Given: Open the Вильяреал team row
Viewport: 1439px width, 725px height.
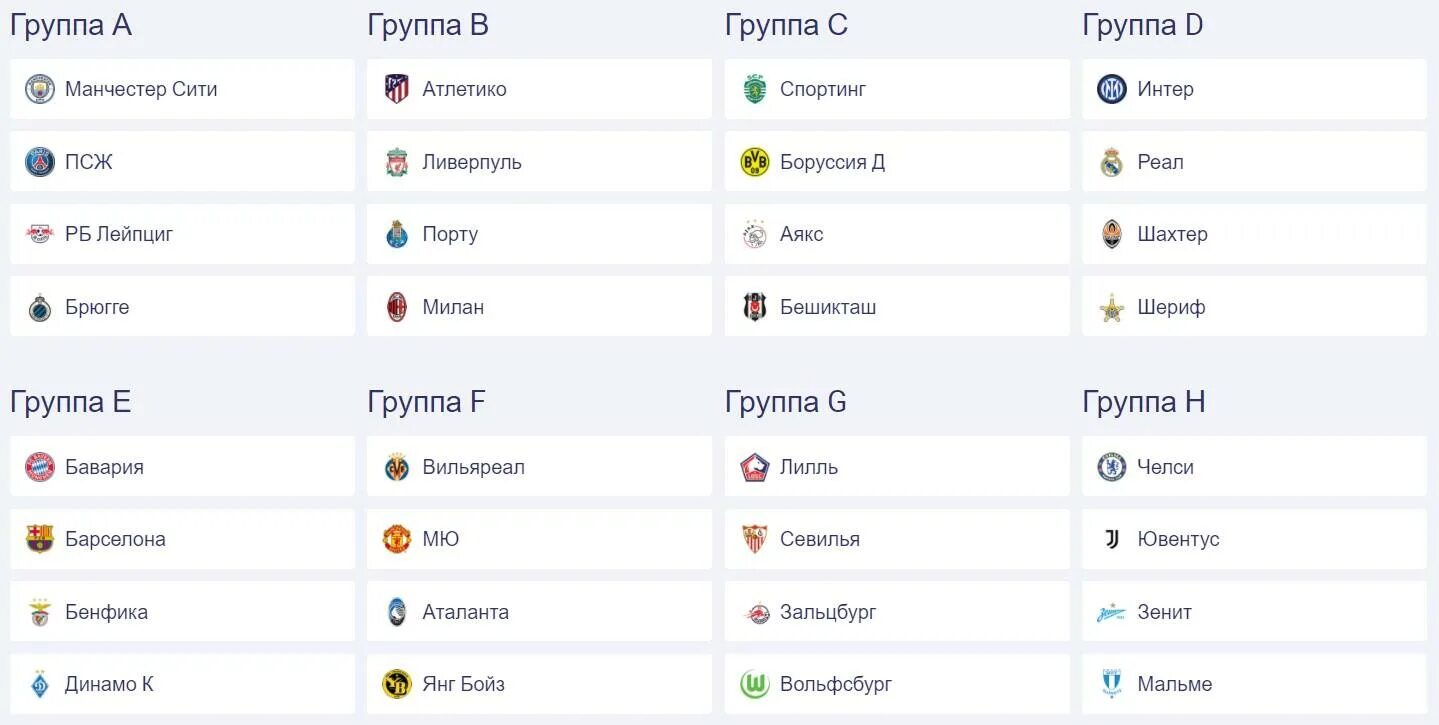Looking at the screenshot, I should coord(539,467).
